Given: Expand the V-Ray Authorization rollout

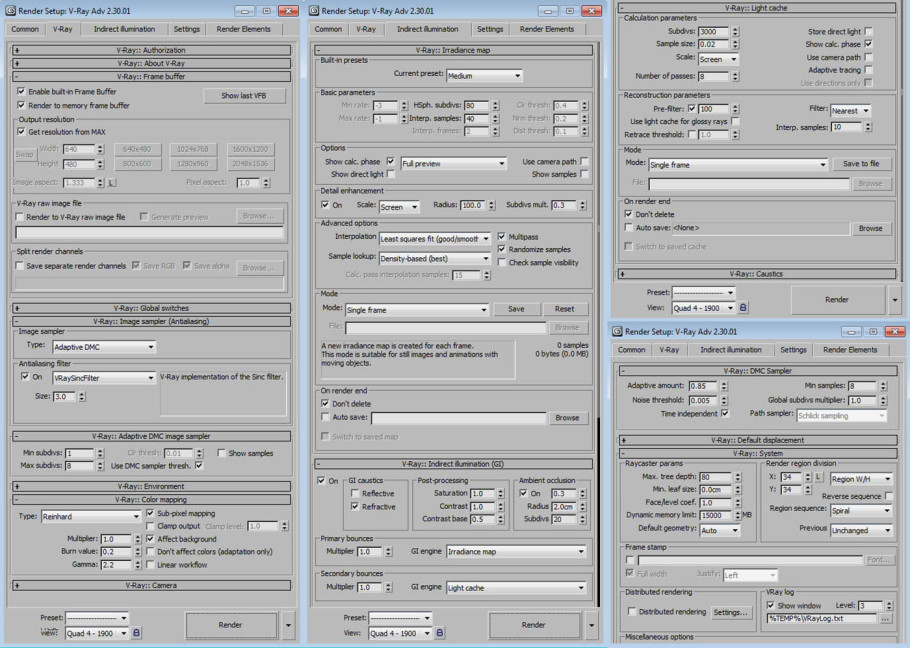Looking at the screenshot, I should click(x=151, y=50).
